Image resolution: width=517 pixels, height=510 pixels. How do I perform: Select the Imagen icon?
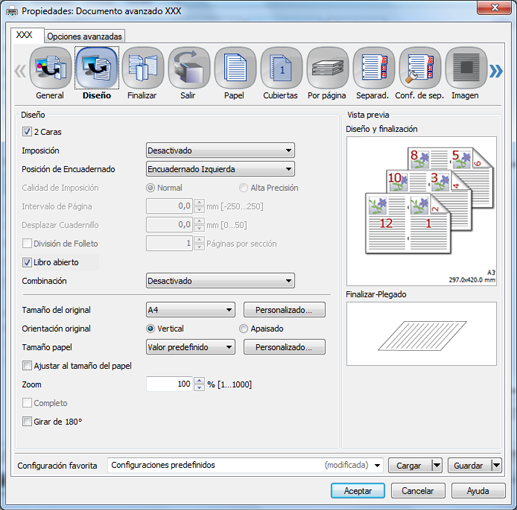coord(466,68)
